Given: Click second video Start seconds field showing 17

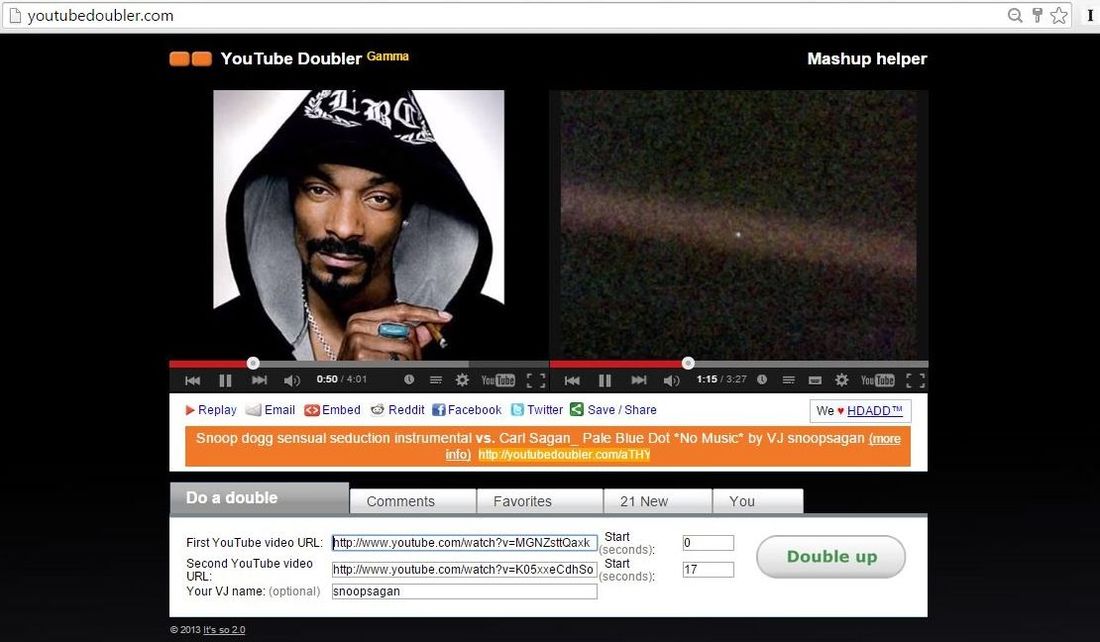Looking at the screenshot, I should pos(708,569).
